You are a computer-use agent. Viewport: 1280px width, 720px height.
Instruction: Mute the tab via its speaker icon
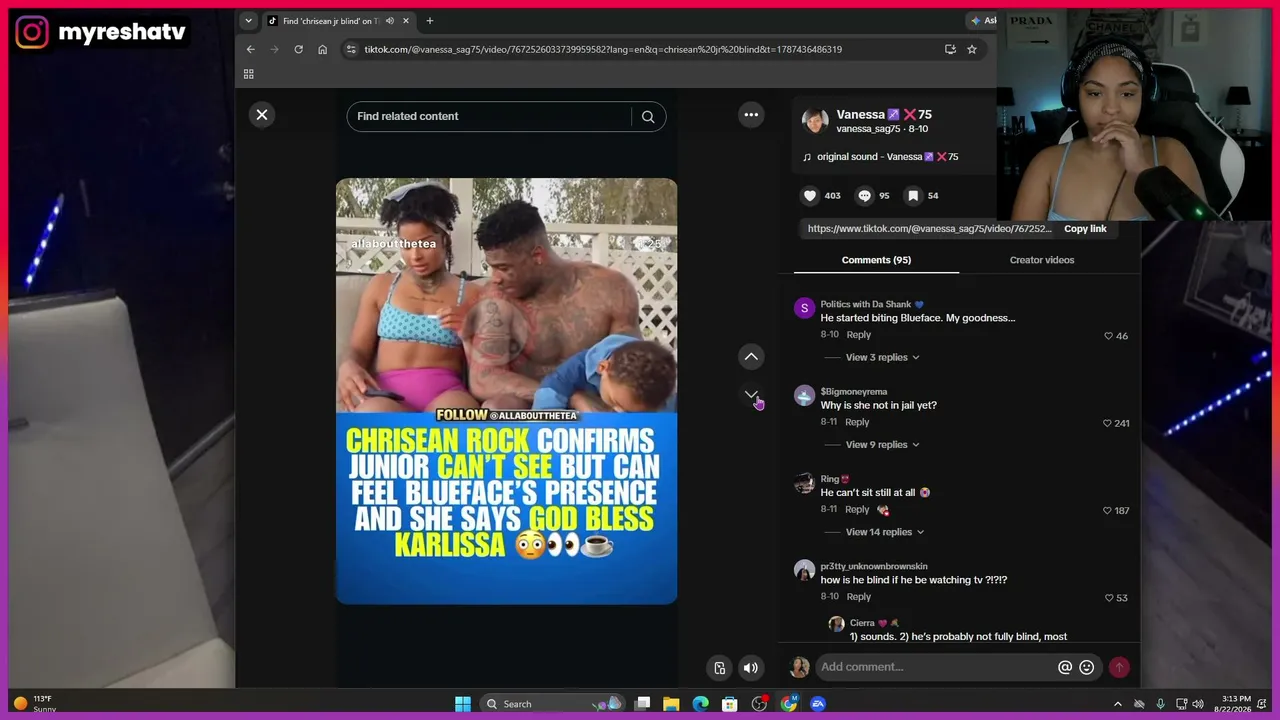[389, 21]
